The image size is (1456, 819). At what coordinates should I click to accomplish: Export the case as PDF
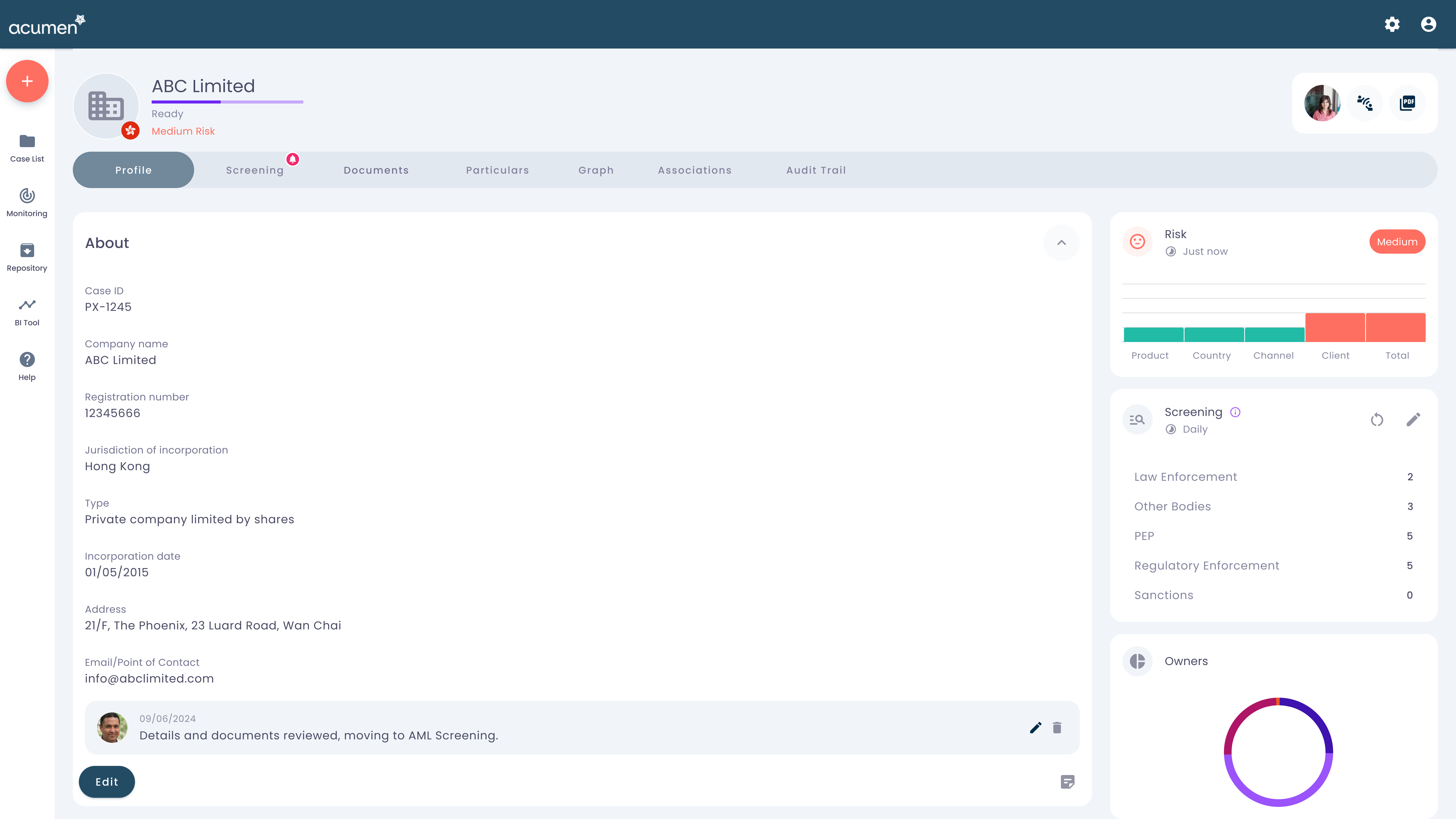(1407, 103)
